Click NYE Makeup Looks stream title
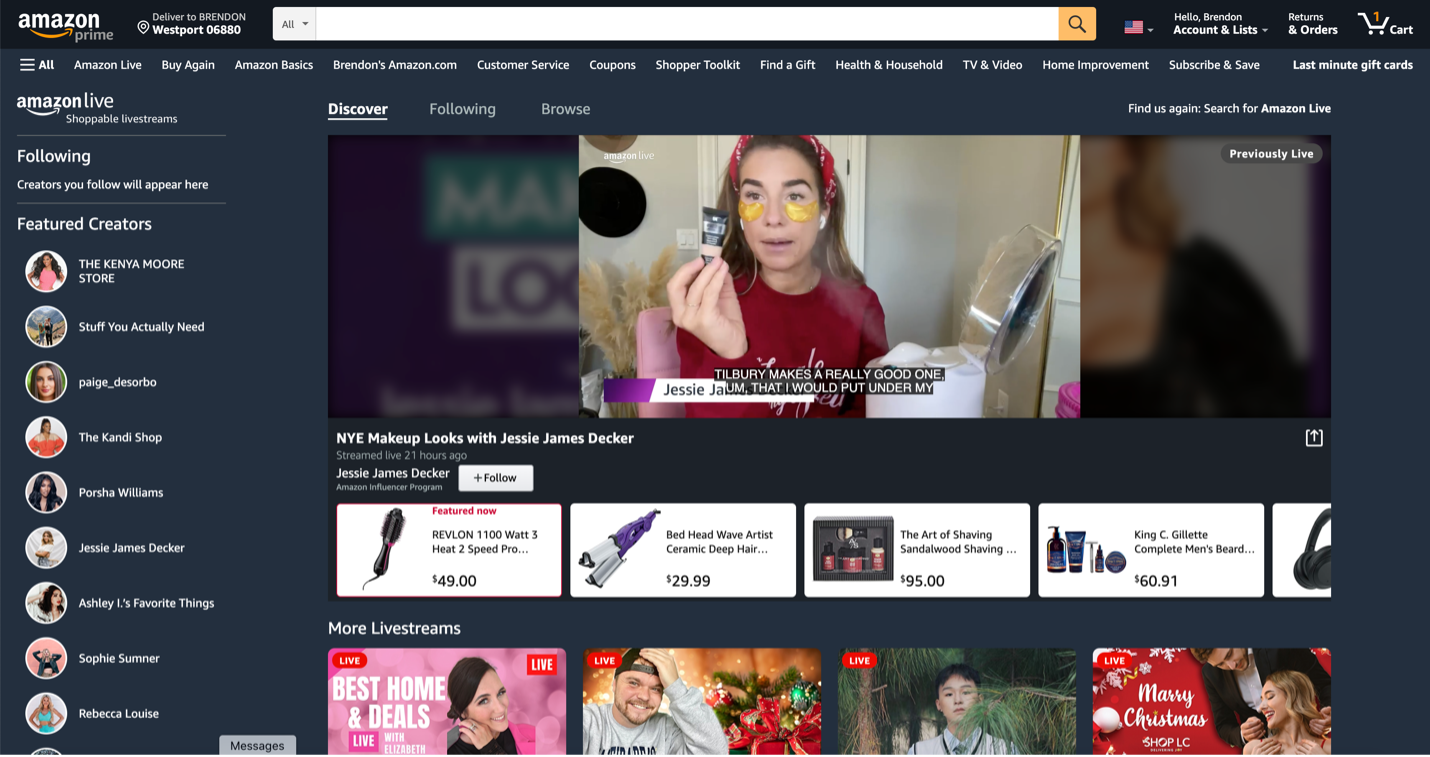The width and height of the screenshot is (1430, 757). point(485,438)
